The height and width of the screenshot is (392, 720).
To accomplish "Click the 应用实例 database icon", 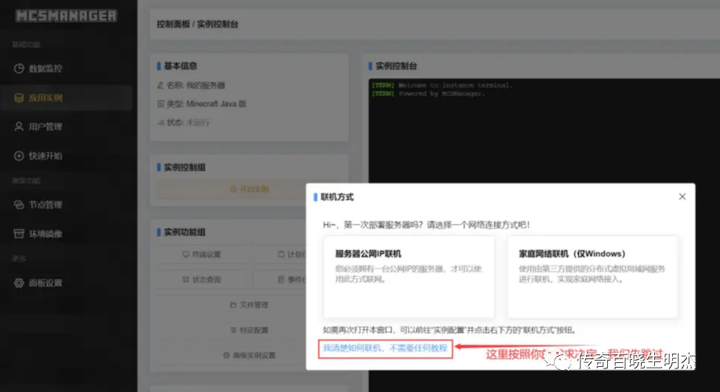I will 19,98.
